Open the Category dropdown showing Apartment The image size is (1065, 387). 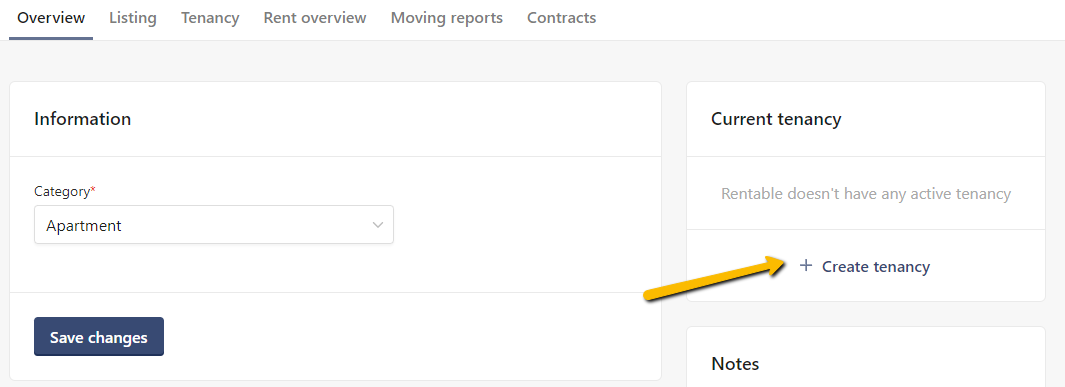(x=214, y=225)
